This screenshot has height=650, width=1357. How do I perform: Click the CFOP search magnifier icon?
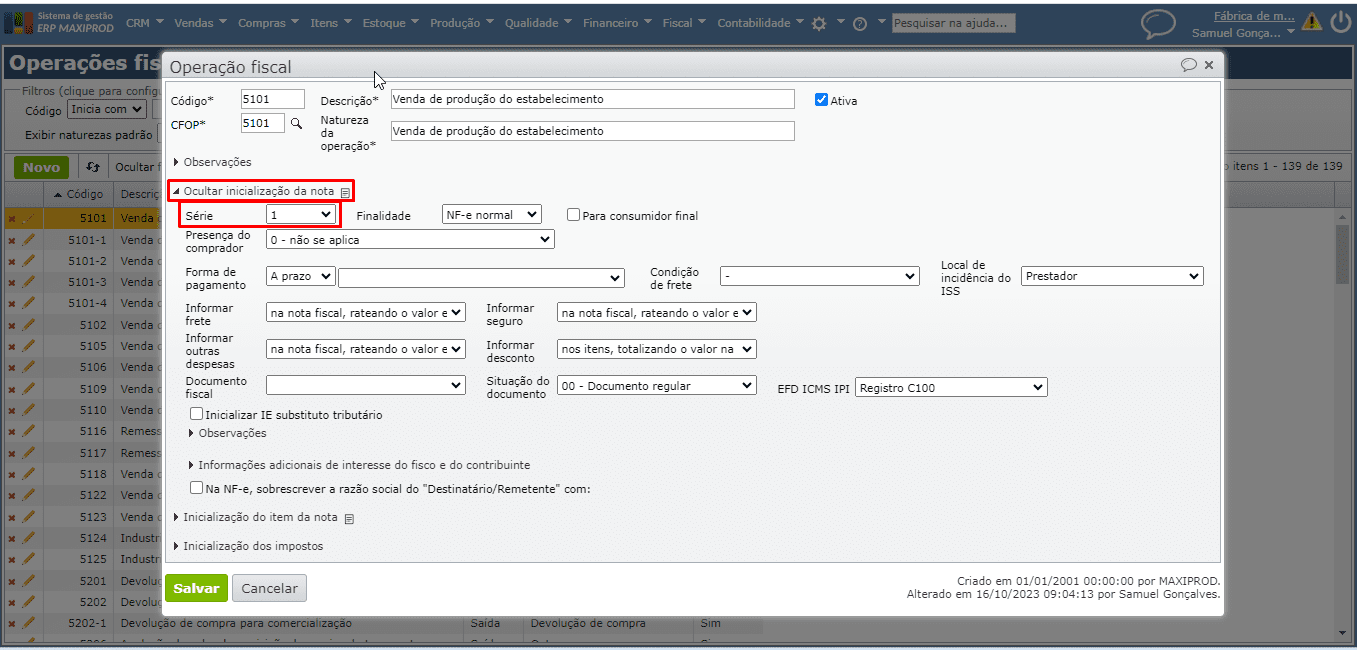coord(295,124)
